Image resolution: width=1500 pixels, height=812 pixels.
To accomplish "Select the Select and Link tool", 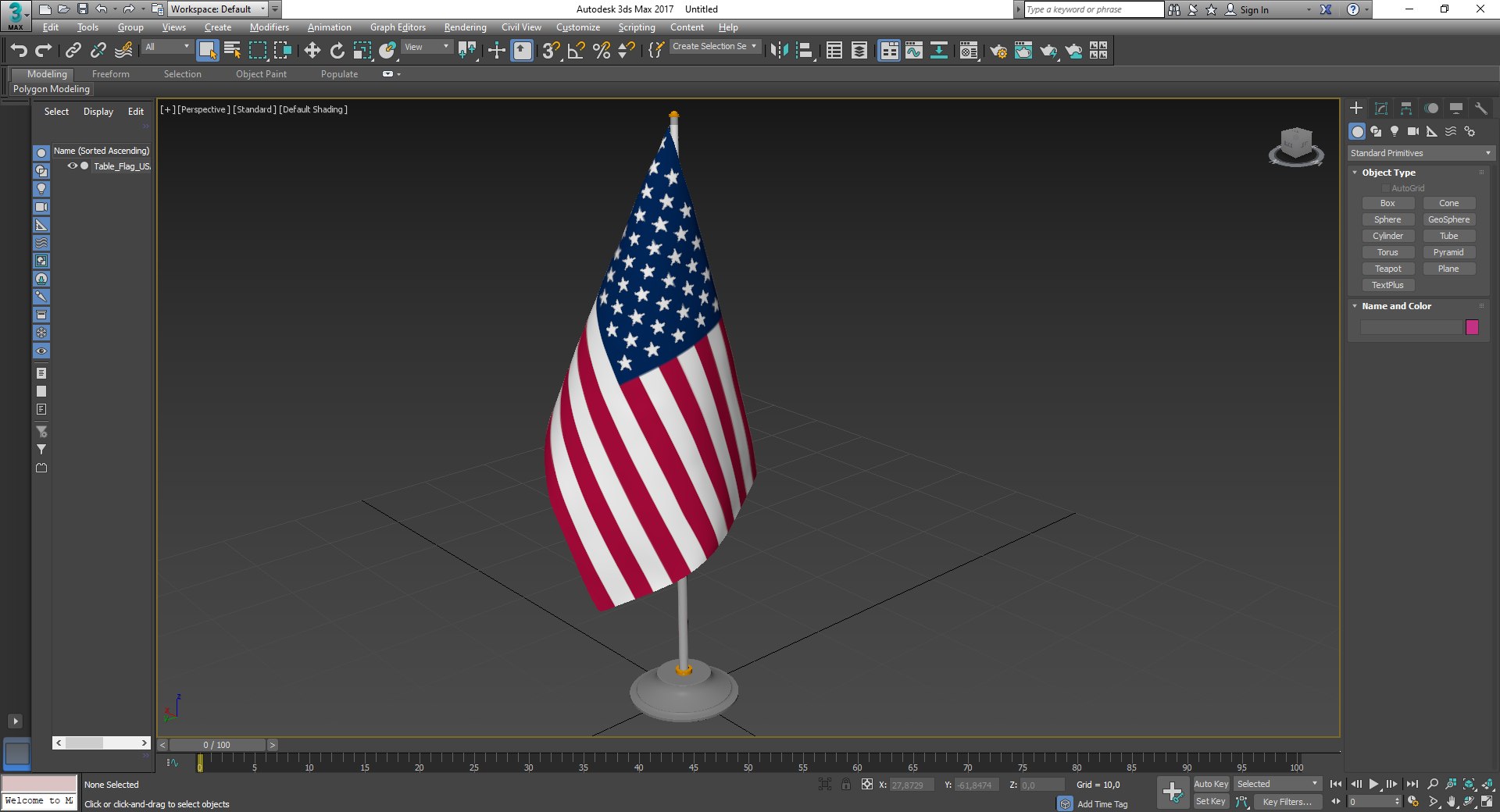I will point(73,51).
